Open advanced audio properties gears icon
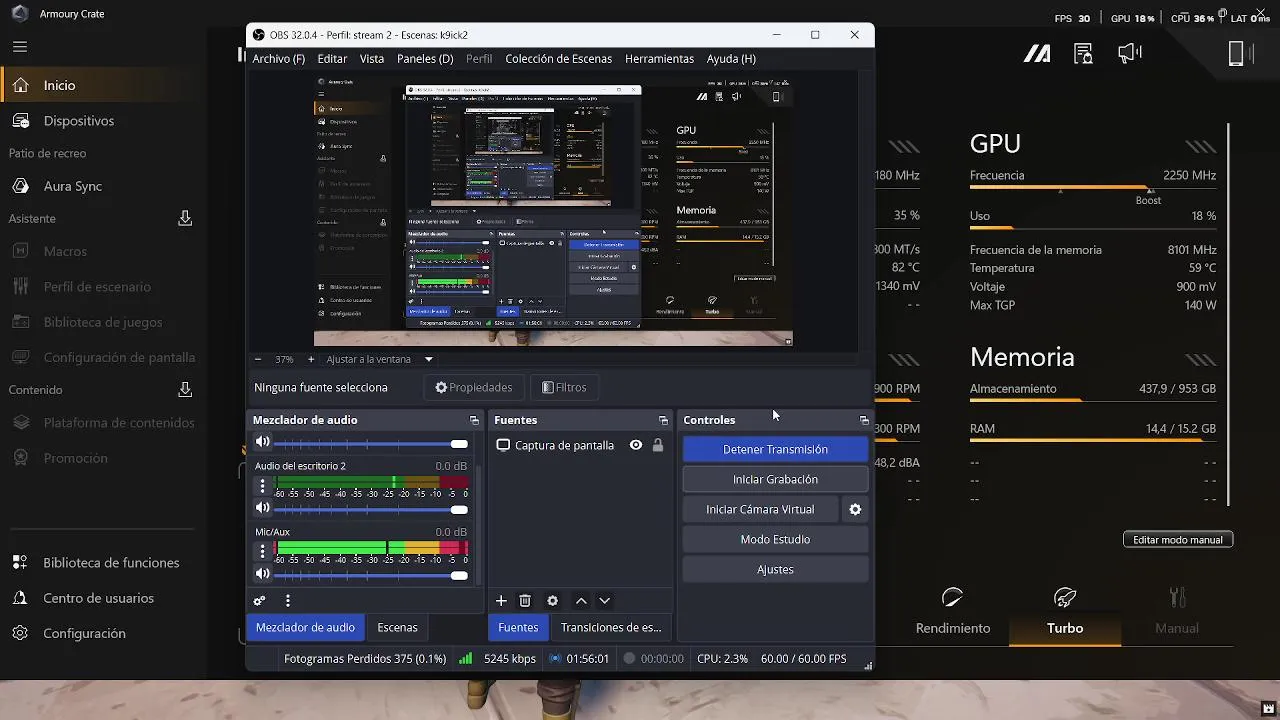Screen dimensions: 1280x720 click(x=260, y=601)
